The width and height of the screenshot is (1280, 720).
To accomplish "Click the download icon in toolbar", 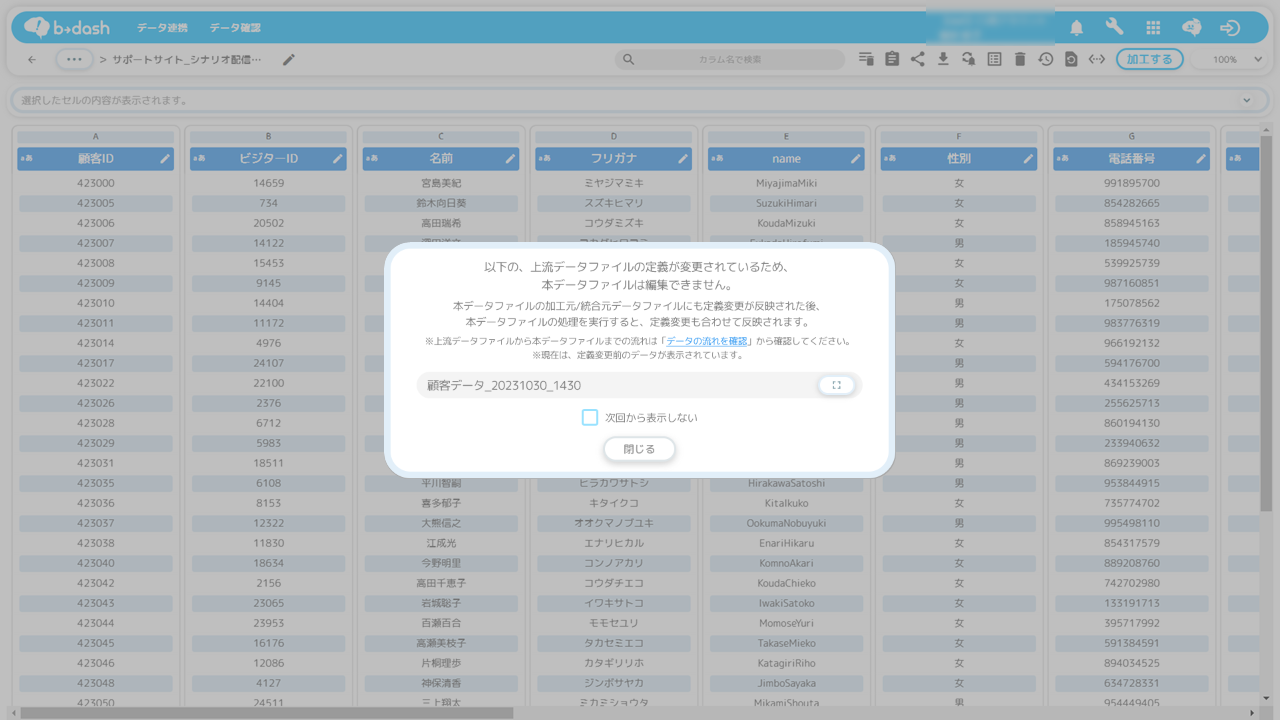I will point(943,59).
